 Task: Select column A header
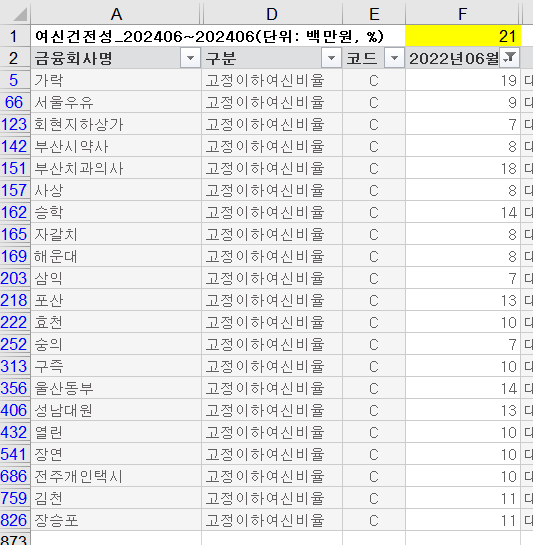[116, 13]
